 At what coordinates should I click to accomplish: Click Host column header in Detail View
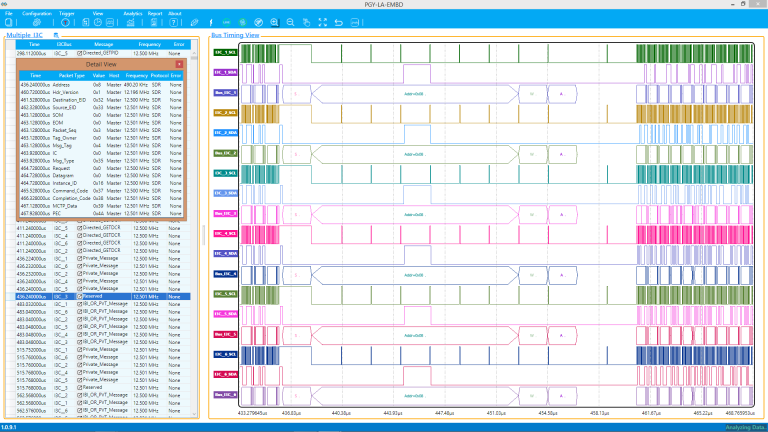coord(114,75)
